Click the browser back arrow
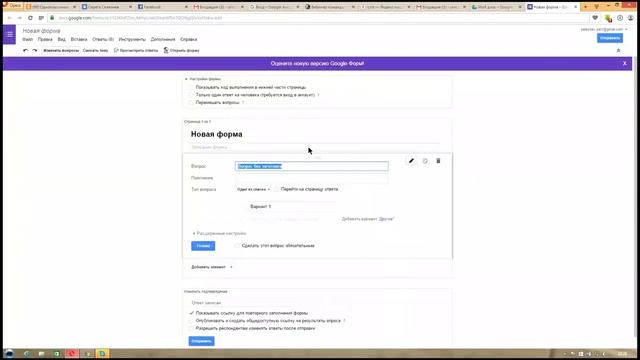 [9, 18]
